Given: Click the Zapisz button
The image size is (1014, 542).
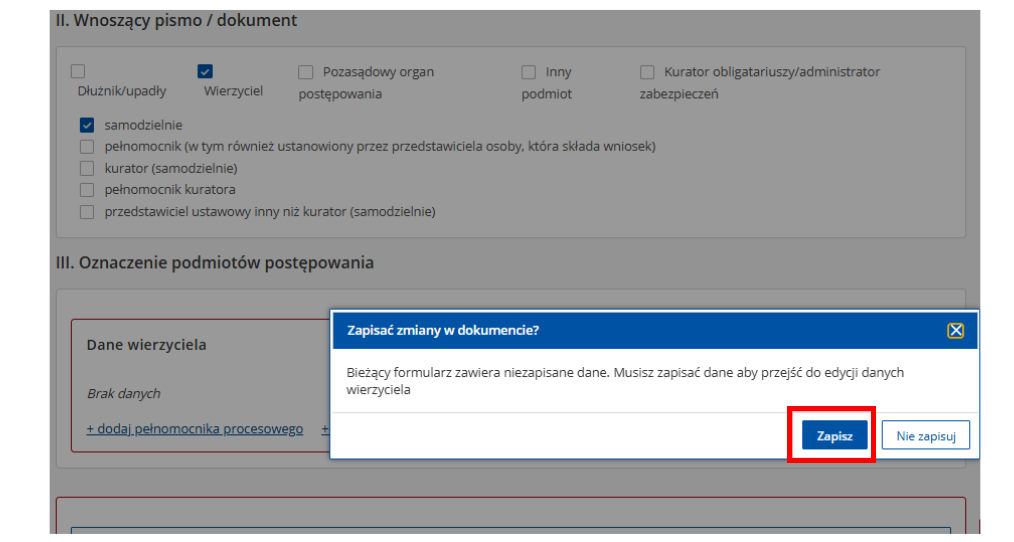Looking at the screenshot, I should (x=834, y=435).
